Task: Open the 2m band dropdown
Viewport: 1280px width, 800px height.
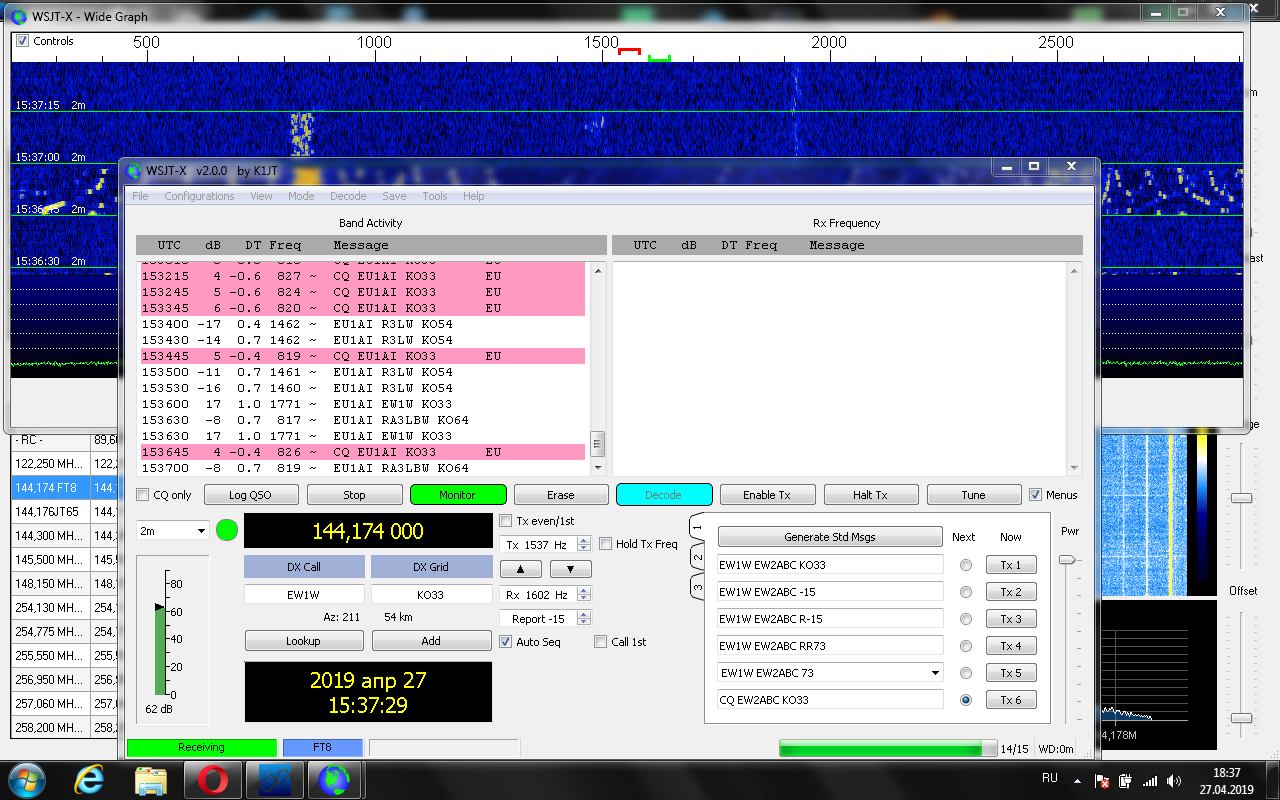Action: click(172, 531)
